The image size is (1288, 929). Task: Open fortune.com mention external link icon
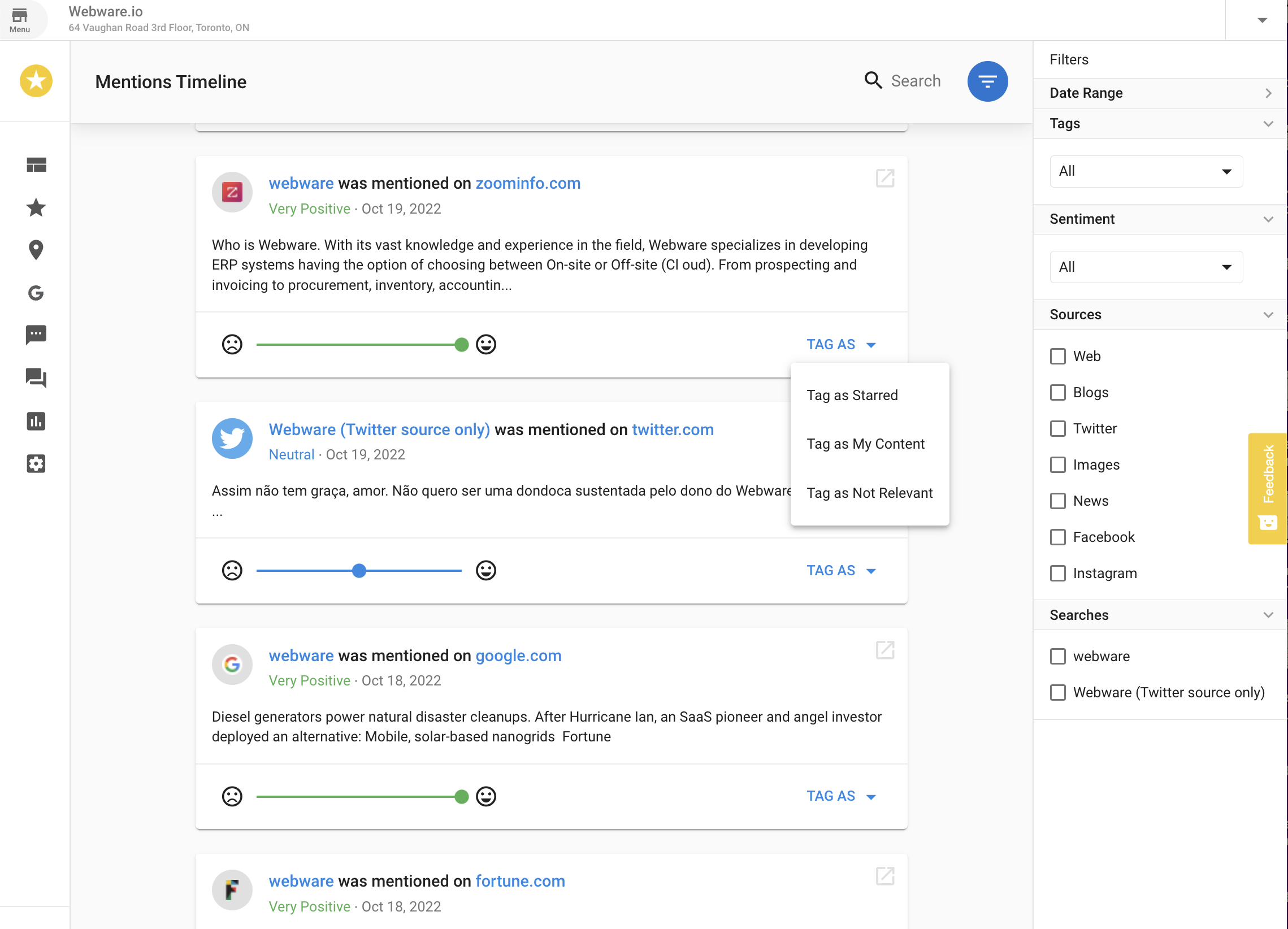(x=885, y=876)
